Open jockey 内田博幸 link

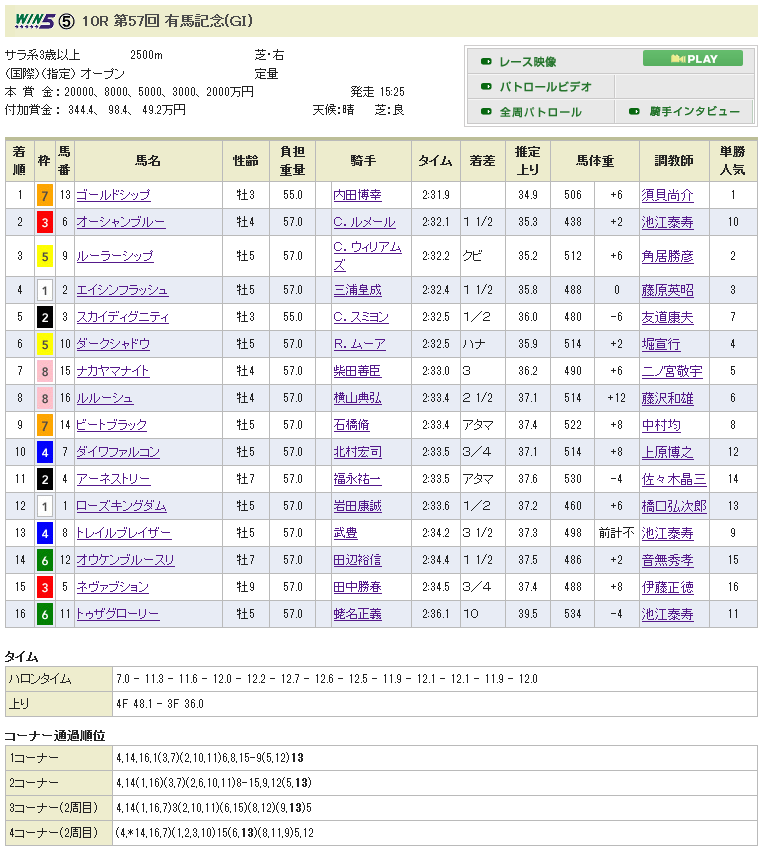(357, 195)
